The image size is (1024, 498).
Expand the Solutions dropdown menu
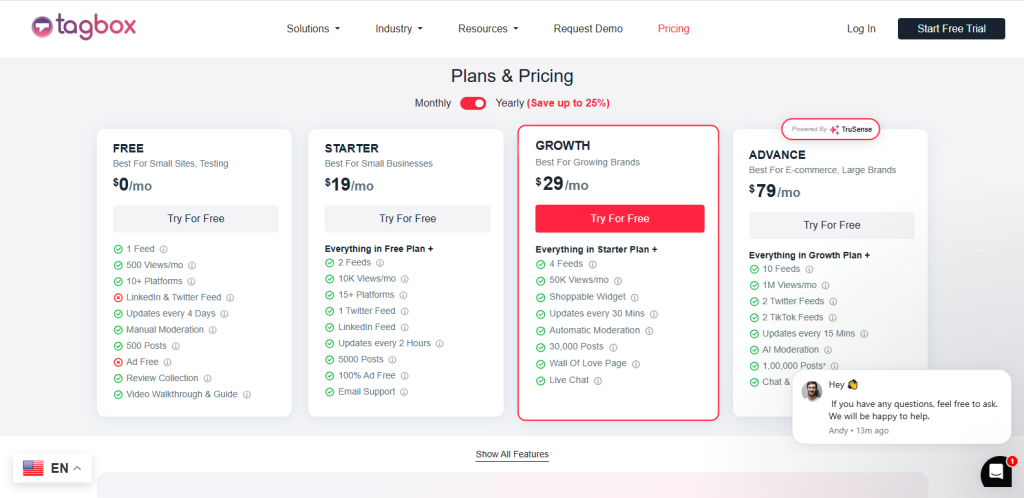click(x=313, y=29)
